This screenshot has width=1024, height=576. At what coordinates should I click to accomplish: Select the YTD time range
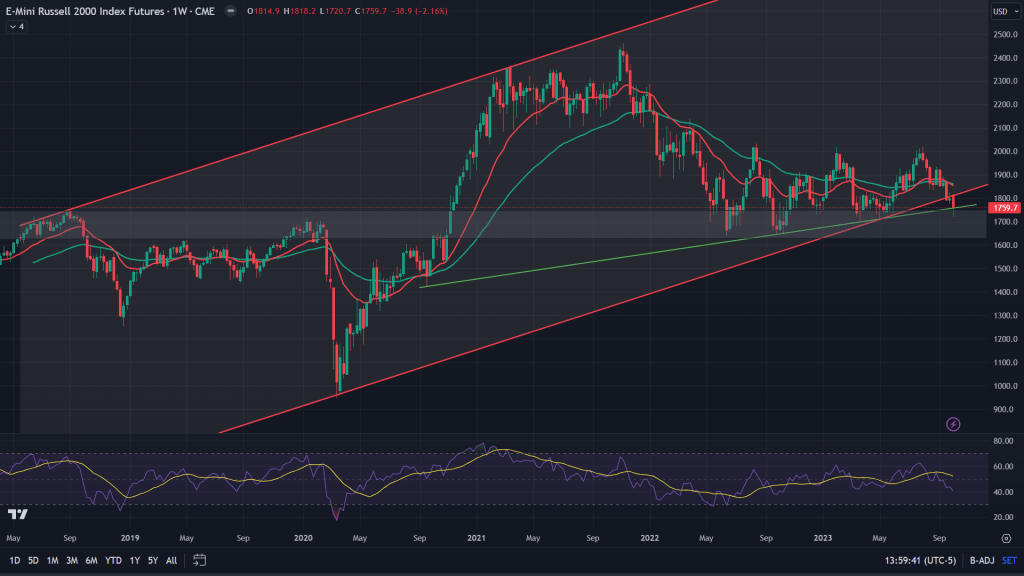pos(112,560)
